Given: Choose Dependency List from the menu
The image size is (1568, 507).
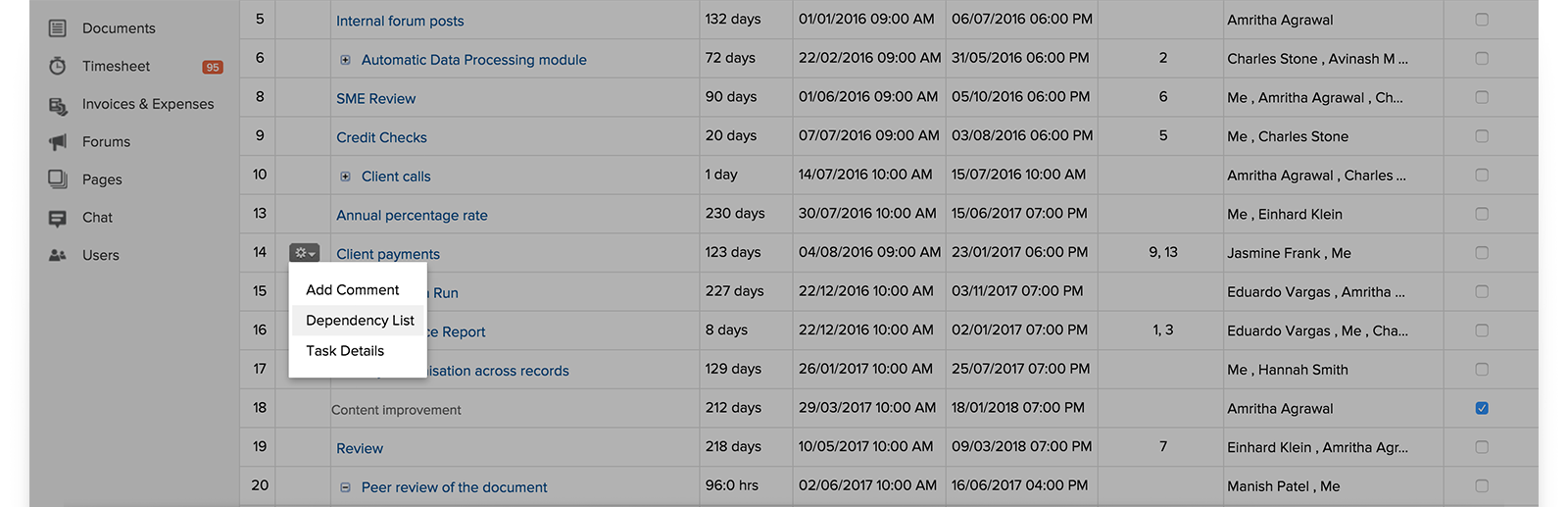Looking at the screenshot, I should pos(360,321).
